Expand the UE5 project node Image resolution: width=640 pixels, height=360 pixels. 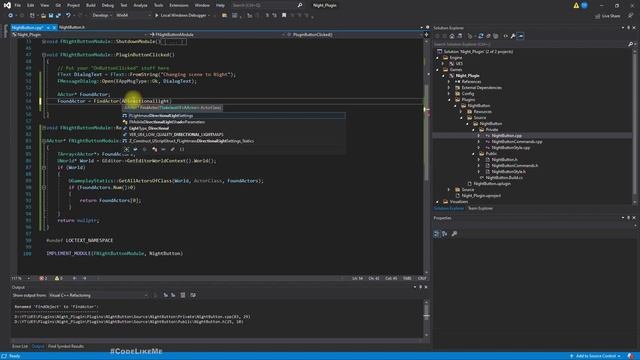tap(444, 64)
